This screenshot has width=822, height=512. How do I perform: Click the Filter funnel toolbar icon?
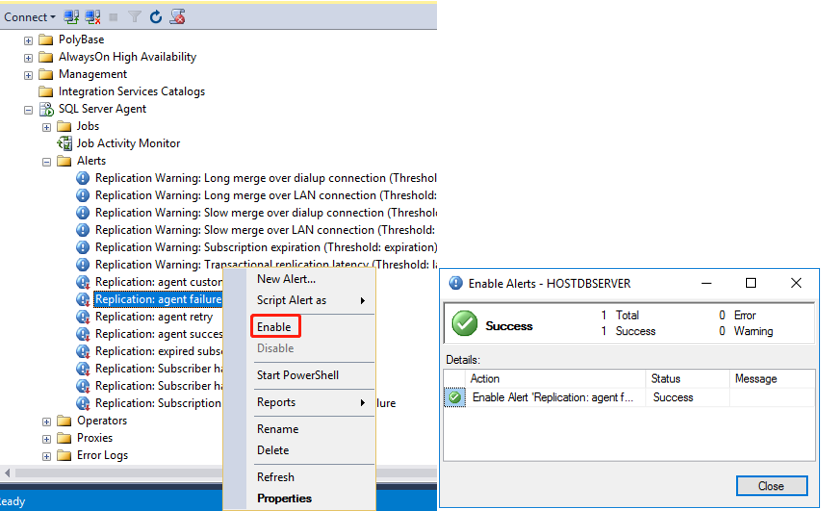[135, 17]
